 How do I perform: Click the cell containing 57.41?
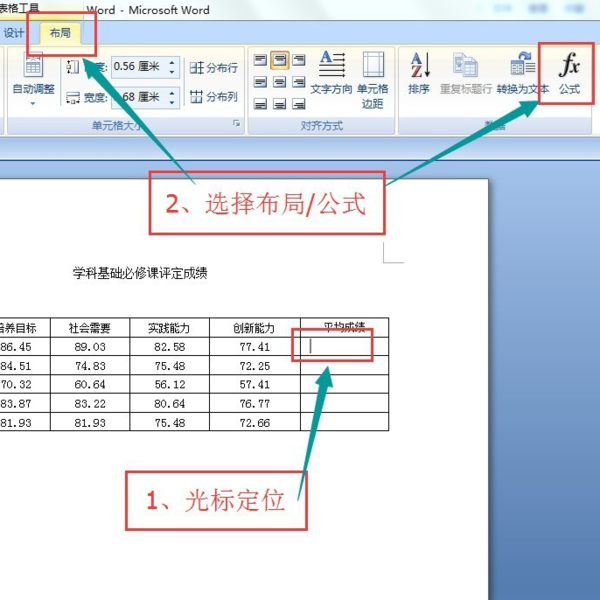[255, 384]
